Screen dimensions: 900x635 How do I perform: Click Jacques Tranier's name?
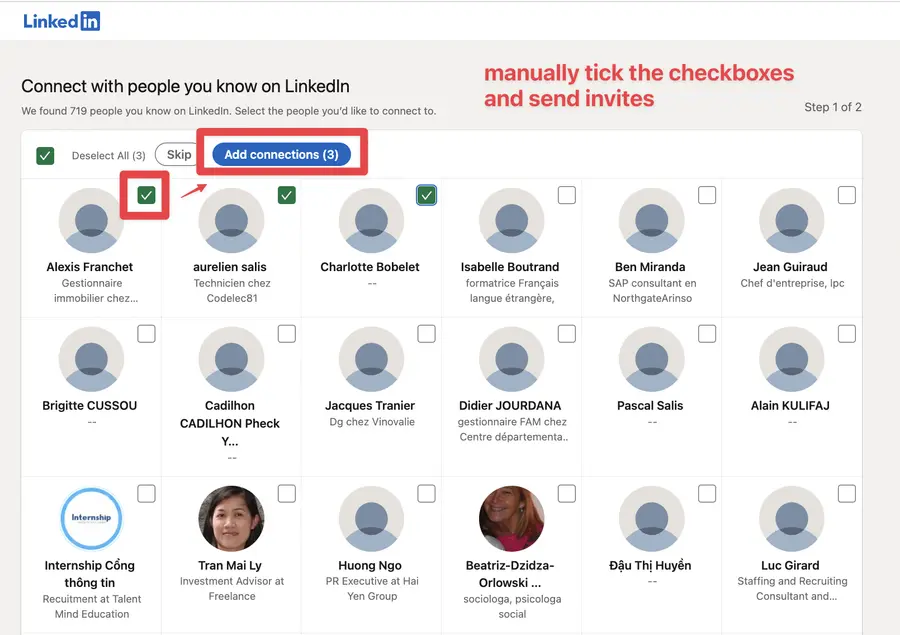coord(371,406)
